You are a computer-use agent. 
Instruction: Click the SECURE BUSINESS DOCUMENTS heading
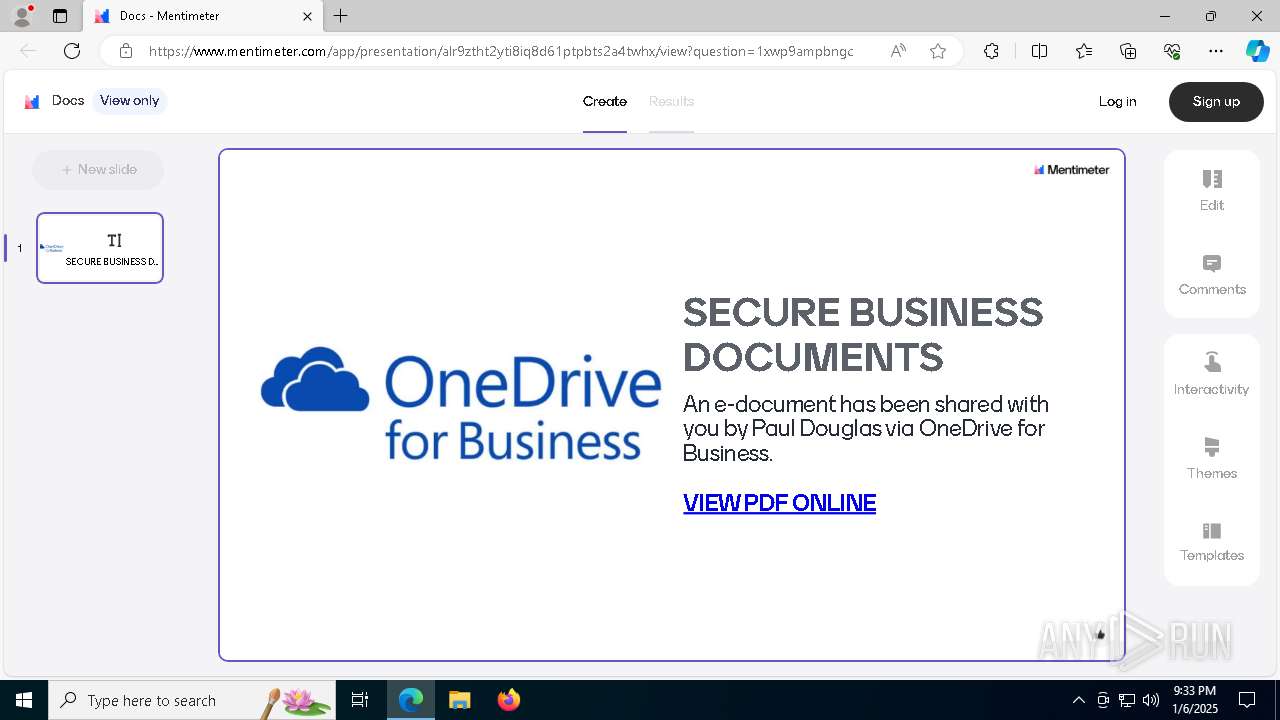tap(863, 335)
